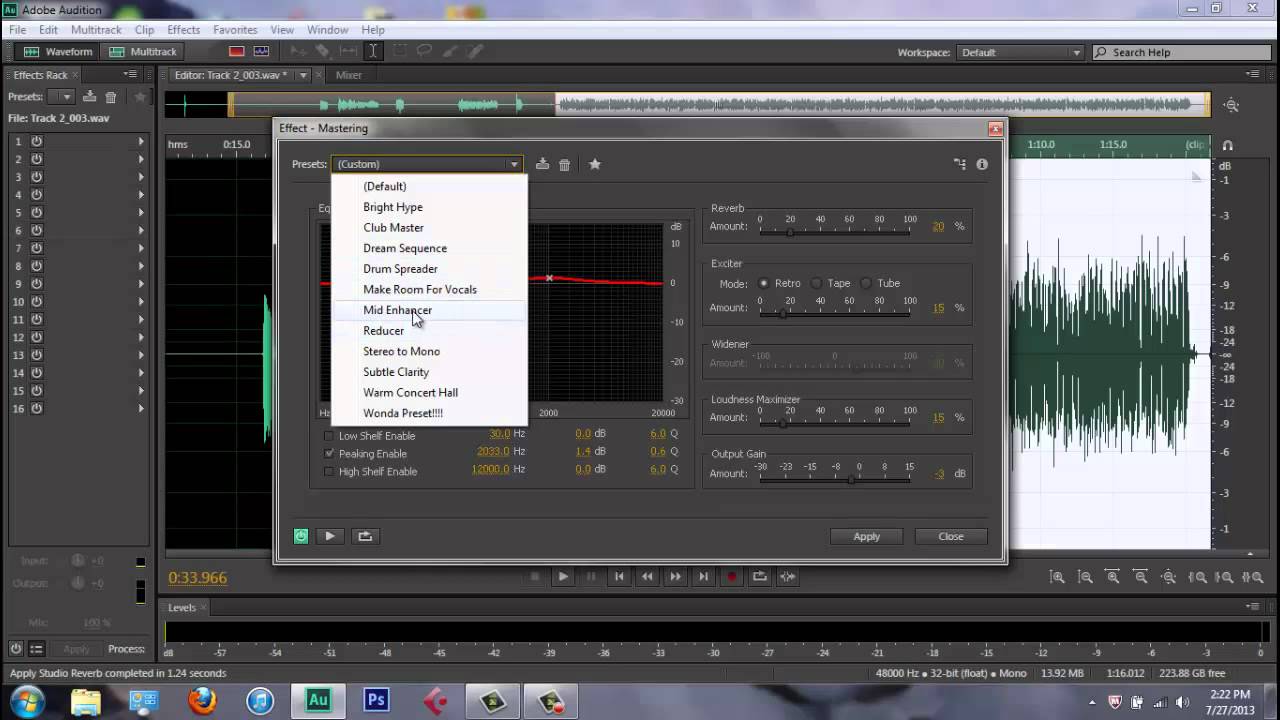Screen dimensions: 1280x720
Task: Zoom out full on overview navigator
Action: [x=1231, y=105]
